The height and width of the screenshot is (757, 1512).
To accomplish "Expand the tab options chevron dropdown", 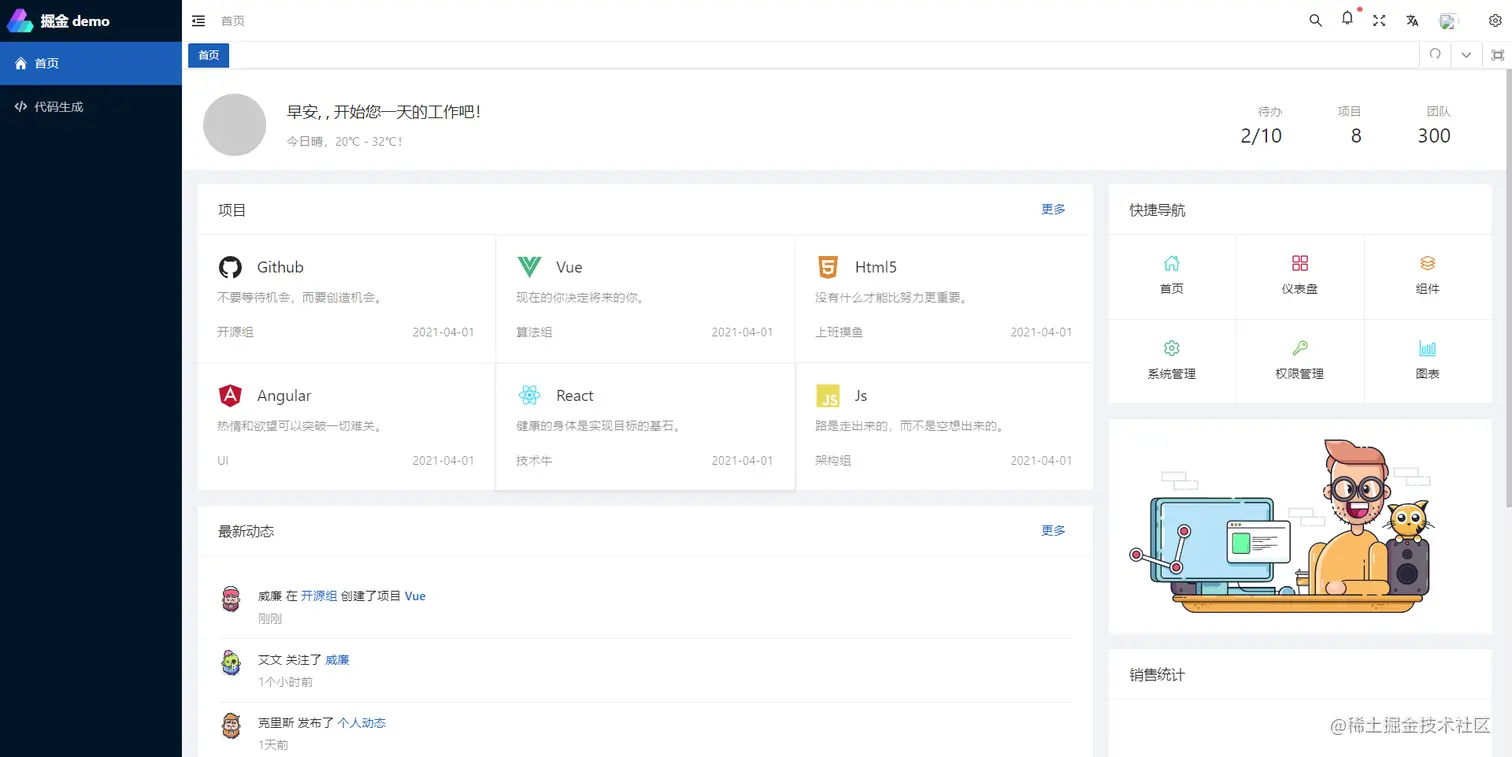I will point(1466,55).
